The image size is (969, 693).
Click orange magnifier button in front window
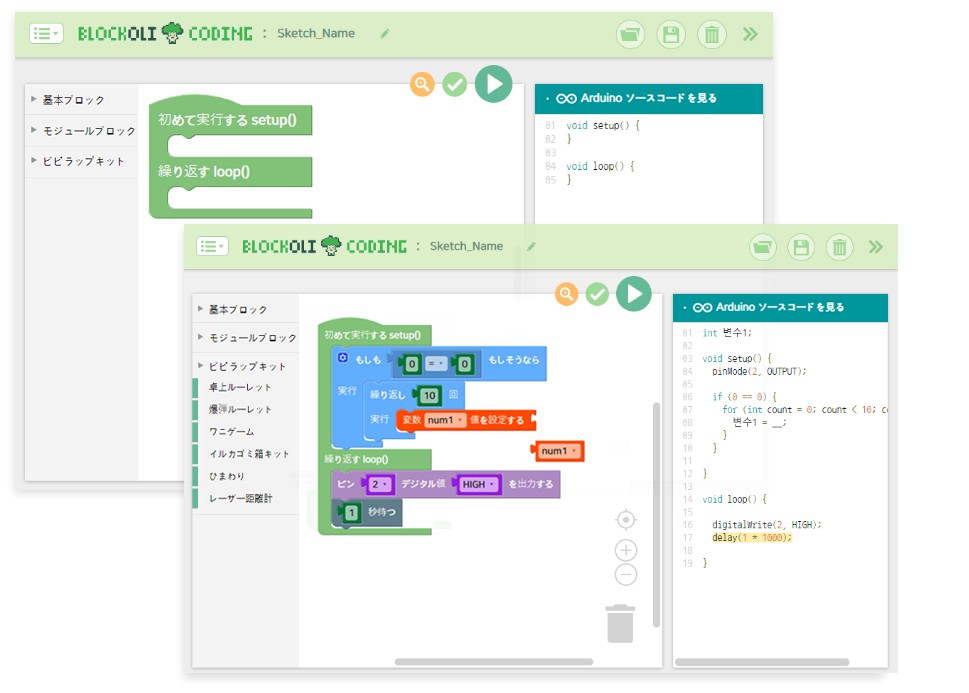coord(566,294)
